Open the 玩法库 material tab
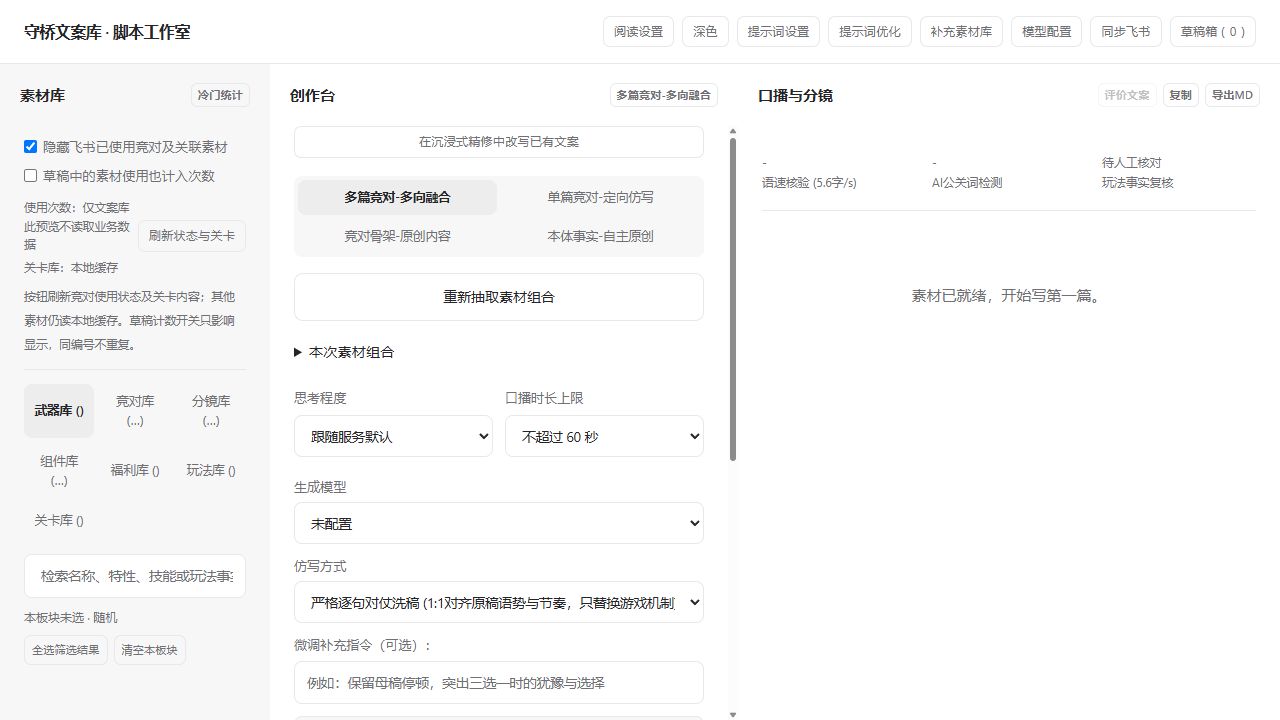The image size is (1280, 720). coord(211,471)
